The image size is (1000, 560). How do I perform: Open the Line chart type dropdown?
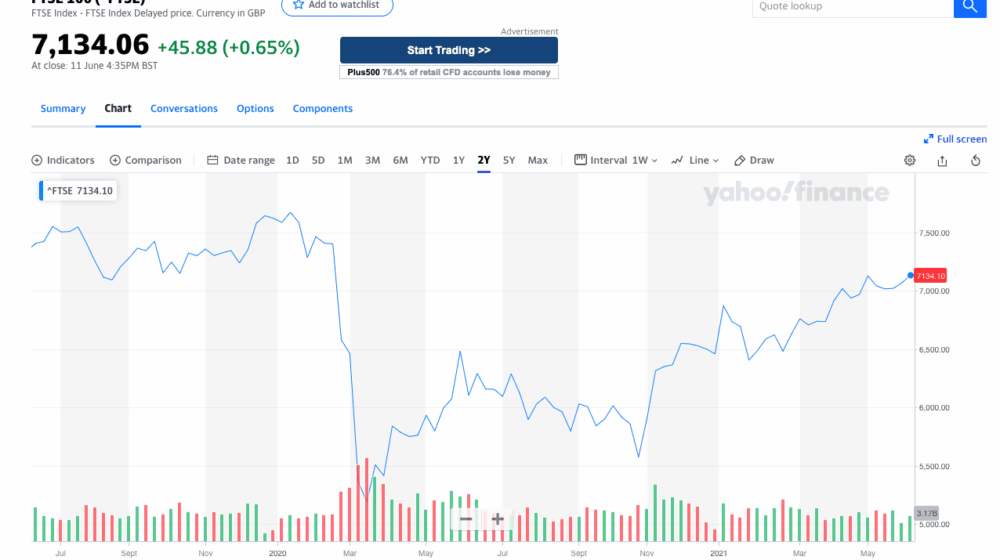[x=695, y=160]
